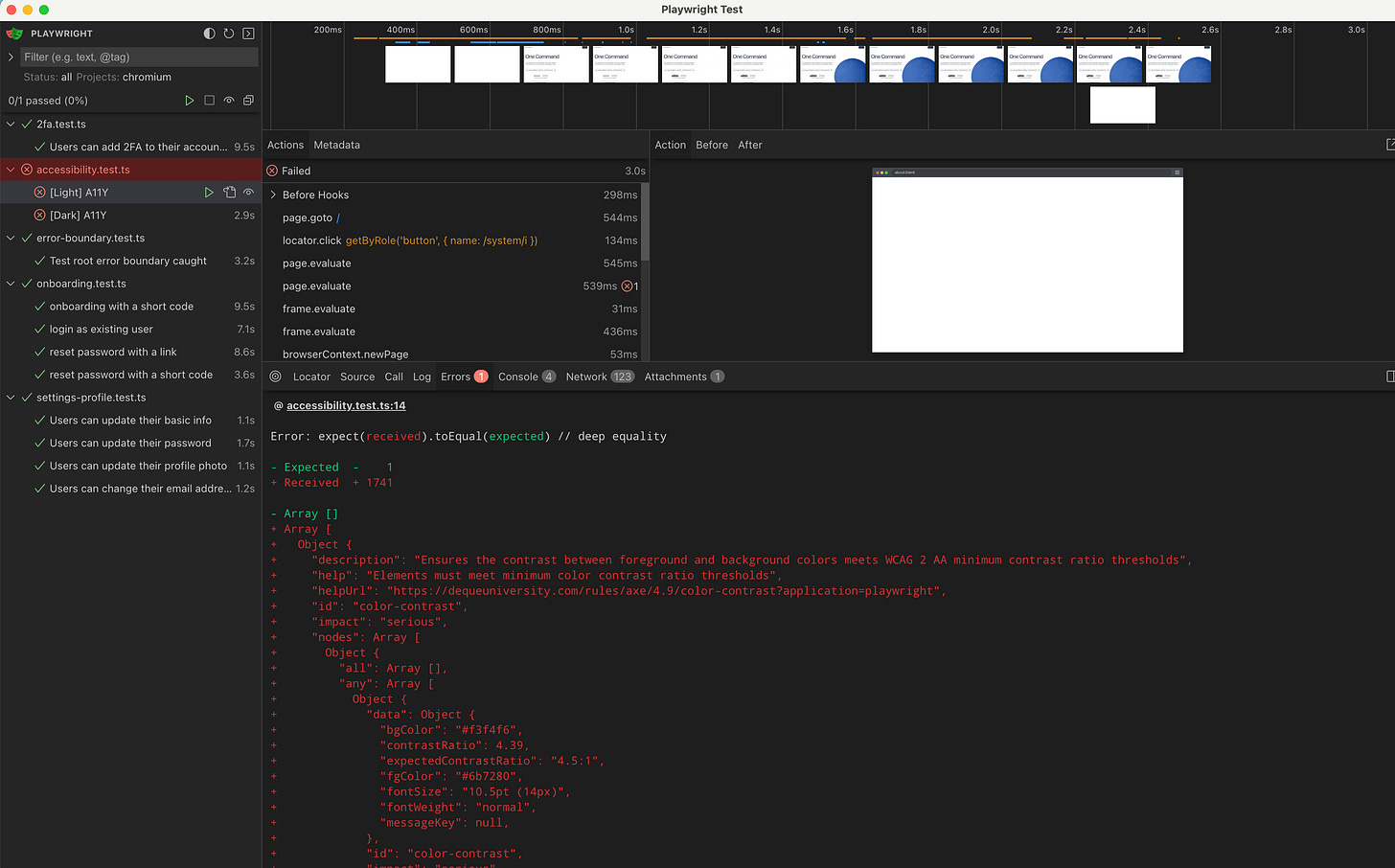Select the [Dark] A11Y test
The image size is (1395, 868).
coord(130,216)
